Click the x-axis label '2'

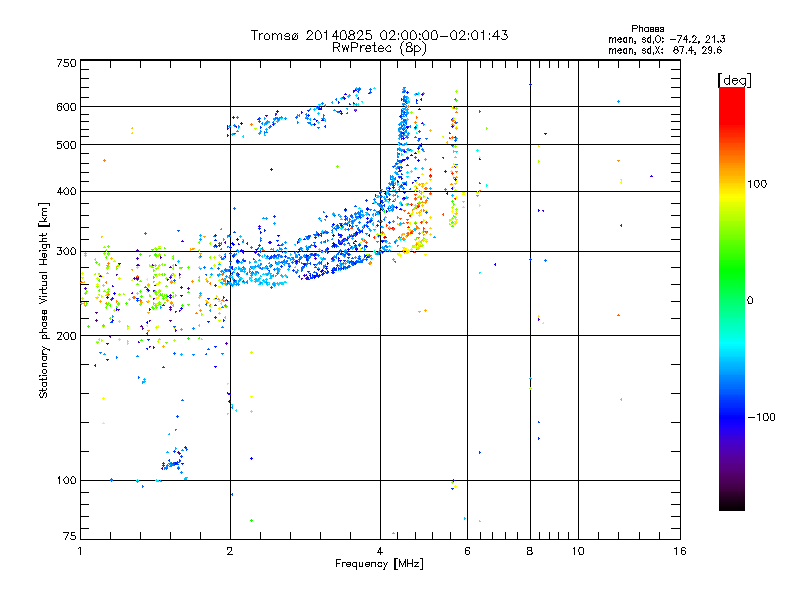click(x=230, y=551)
